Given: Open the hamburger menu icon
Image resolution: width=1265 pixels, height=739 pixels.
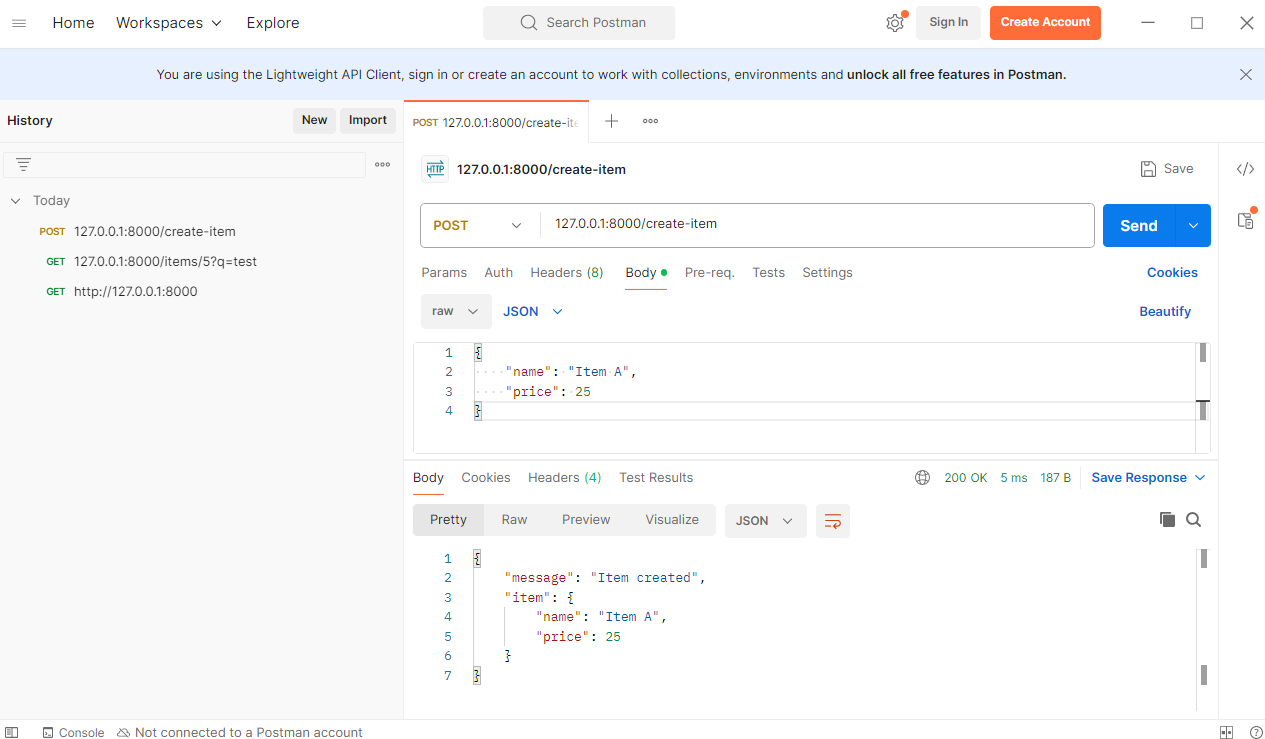Looking at the screenshot, I should point(19,23).
